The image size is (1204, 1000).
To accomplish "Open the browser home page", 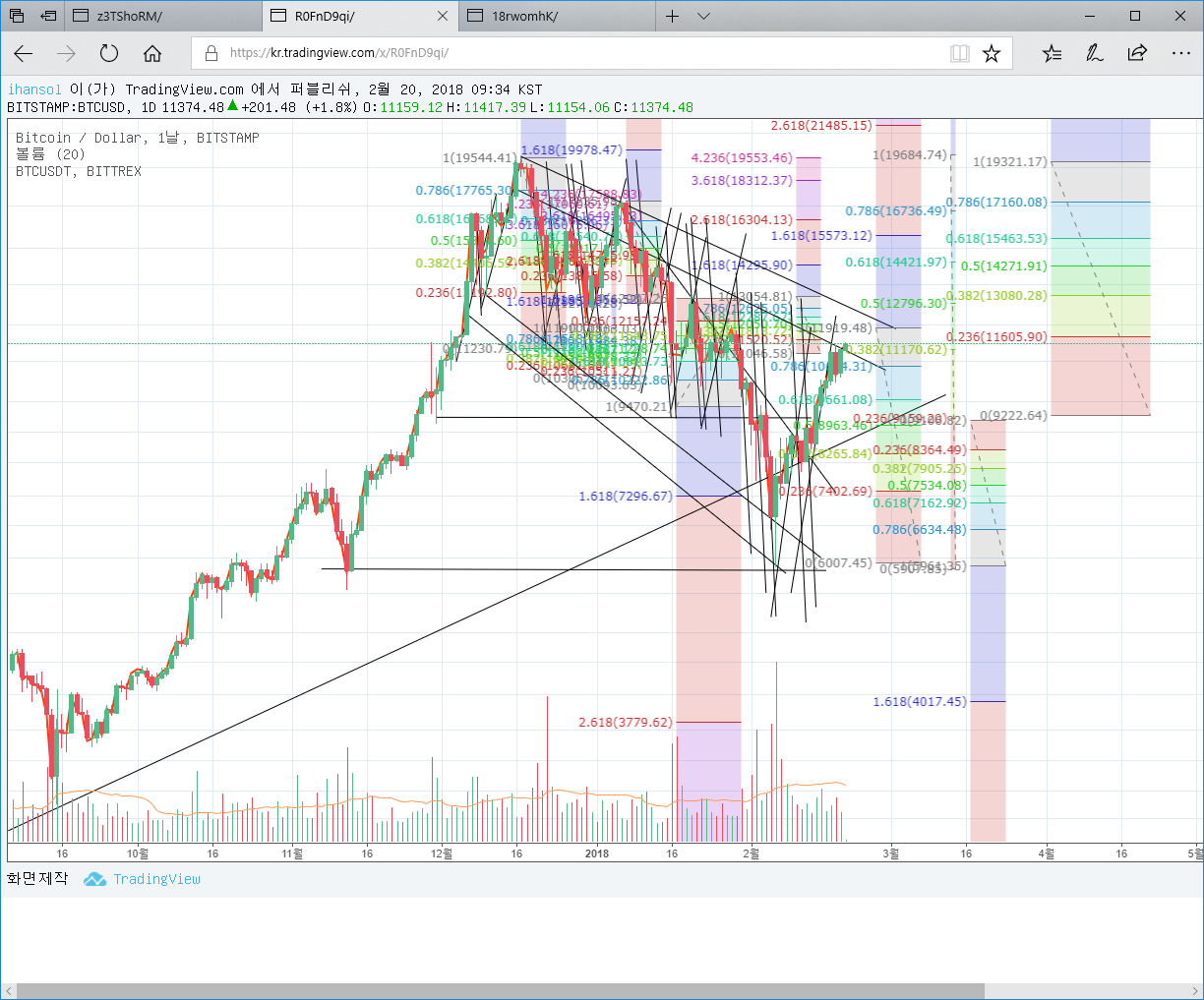I will [152, 53].
